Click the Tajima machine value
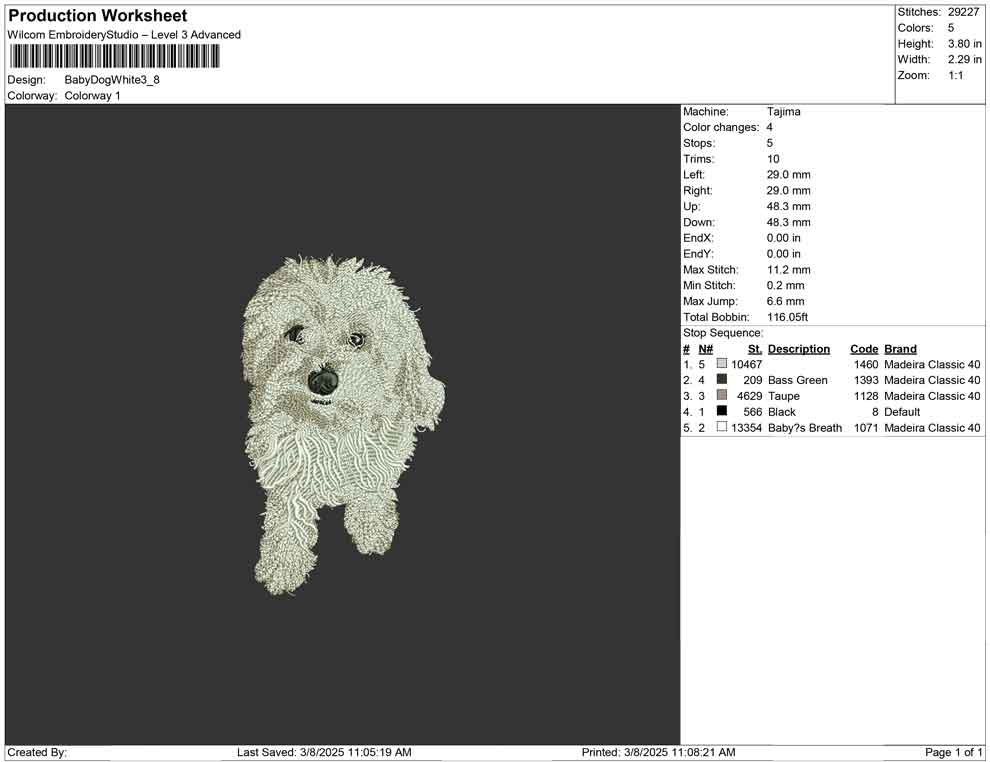This screenshot has width=990, height=762. [783, 112]
